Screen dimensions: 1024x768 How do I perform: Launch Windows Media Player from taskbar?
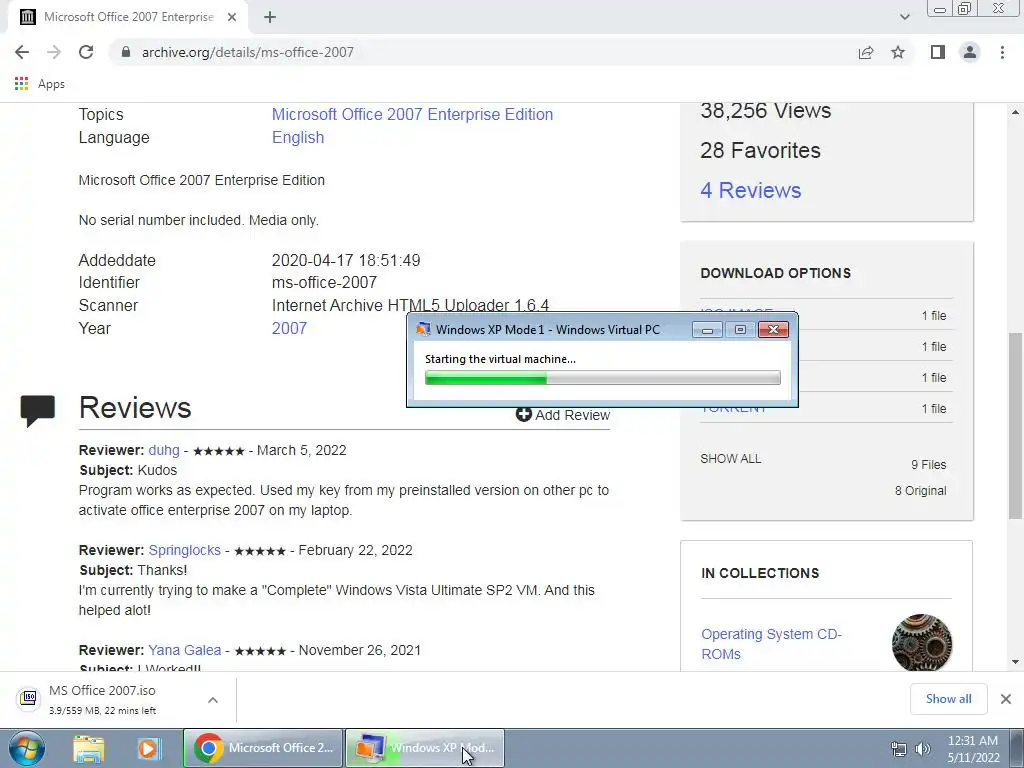click(x=148, y=748)
